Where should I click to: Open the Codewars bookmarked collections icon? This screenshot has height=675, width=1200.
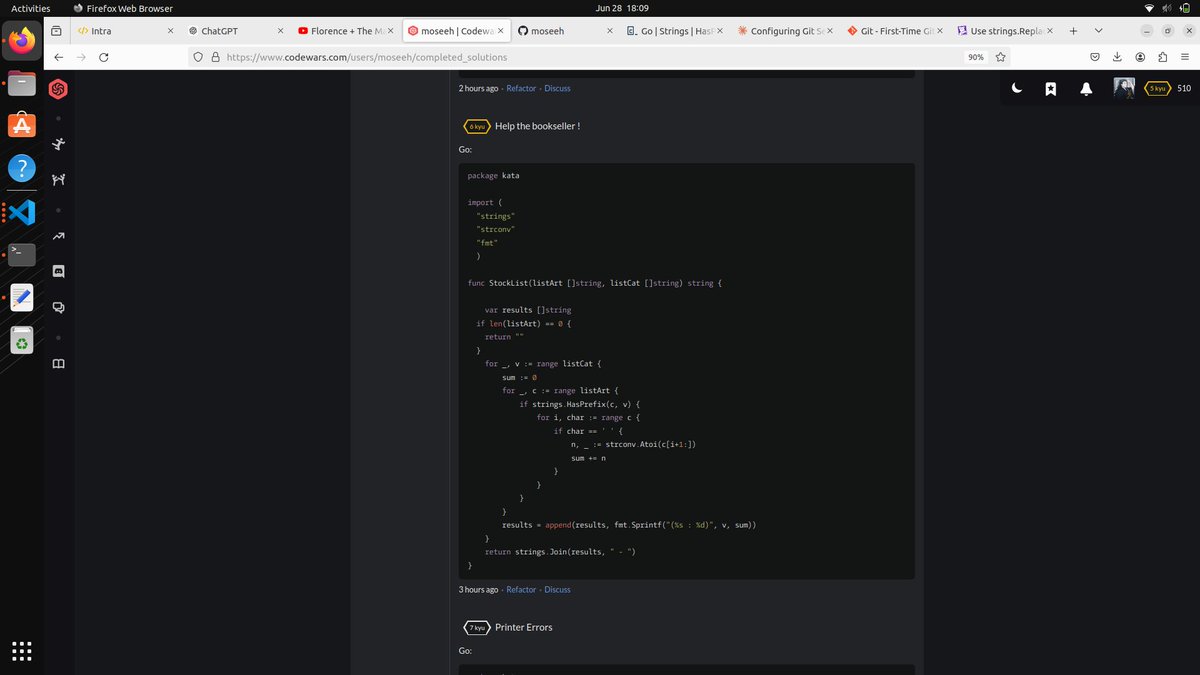[1050, 88]
